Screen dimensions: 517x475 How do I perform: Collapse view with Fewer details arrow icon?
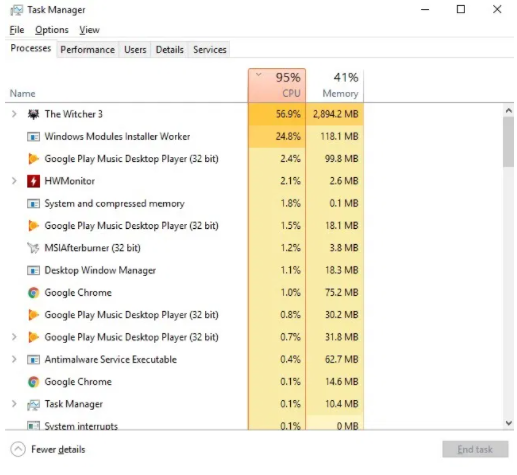(x=18, y=449)
